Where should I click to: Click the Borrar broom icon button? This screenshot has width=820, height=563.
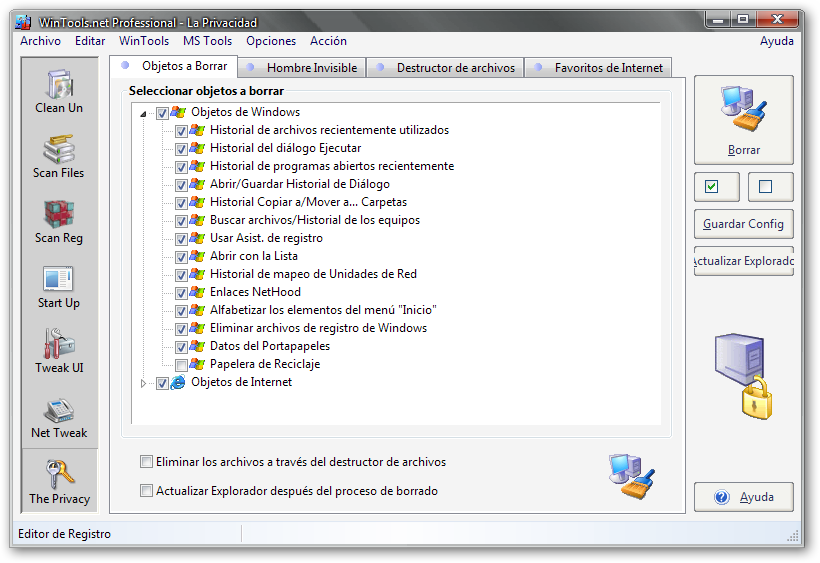coord(743,120)
